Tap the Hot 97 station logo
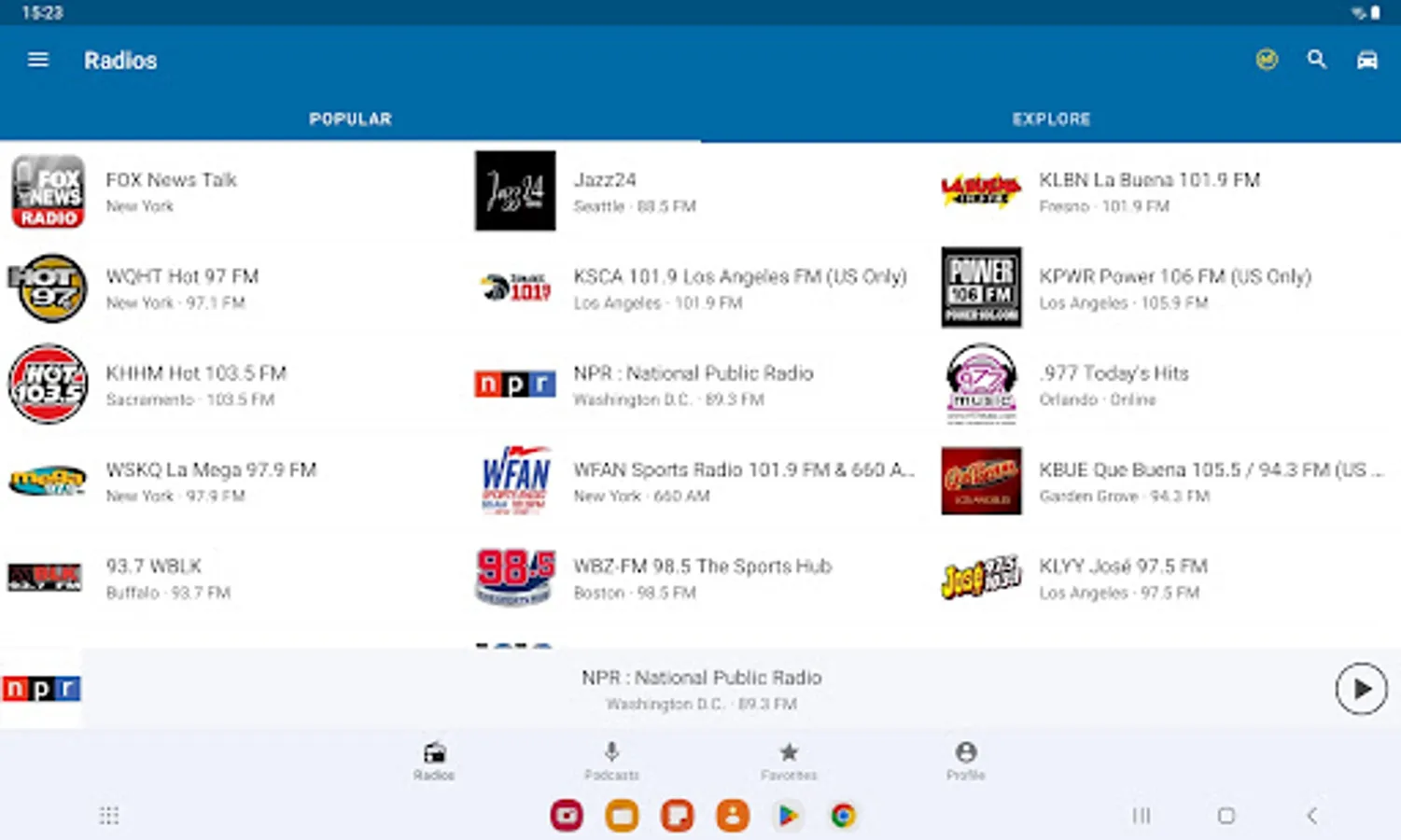The width and height of the screenshot is (1401, 840). 48,287
